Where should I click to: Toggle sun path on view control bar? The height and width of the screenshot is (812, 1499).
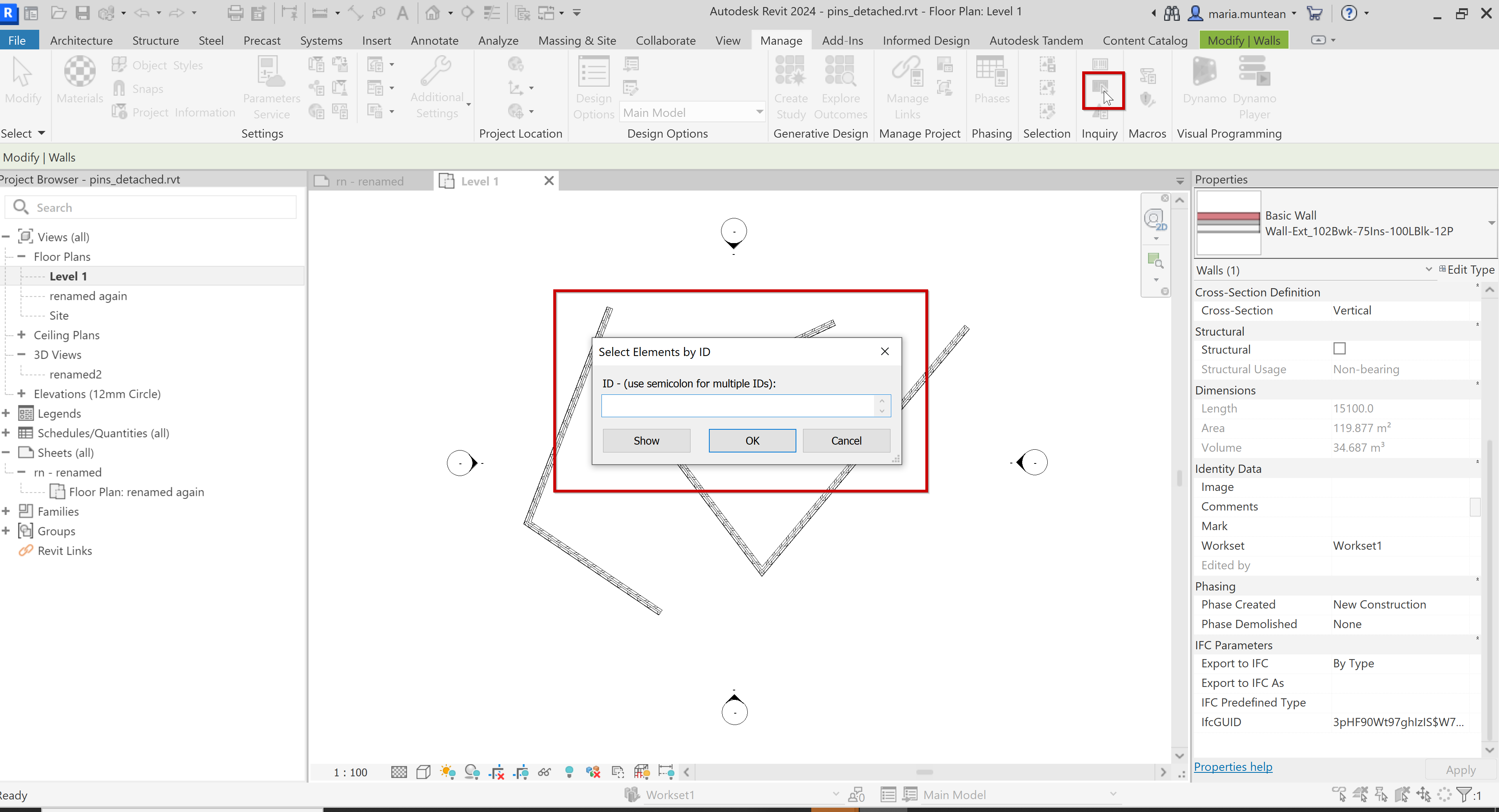447,772
